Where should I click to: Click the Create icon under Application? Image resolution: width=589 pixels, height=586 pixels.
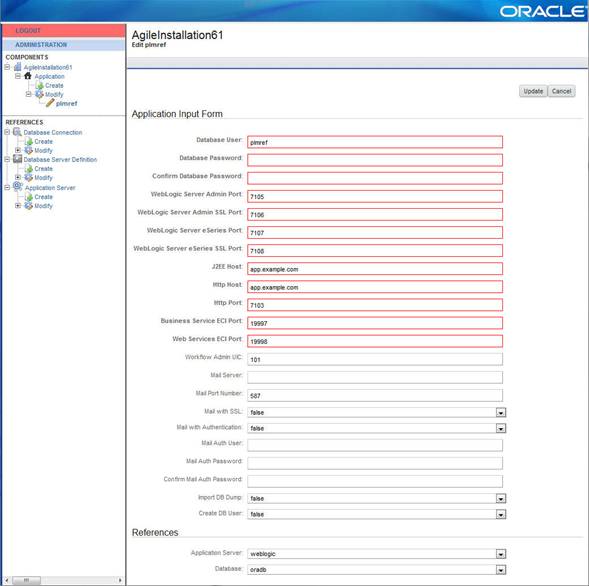[x=39, y=85]
